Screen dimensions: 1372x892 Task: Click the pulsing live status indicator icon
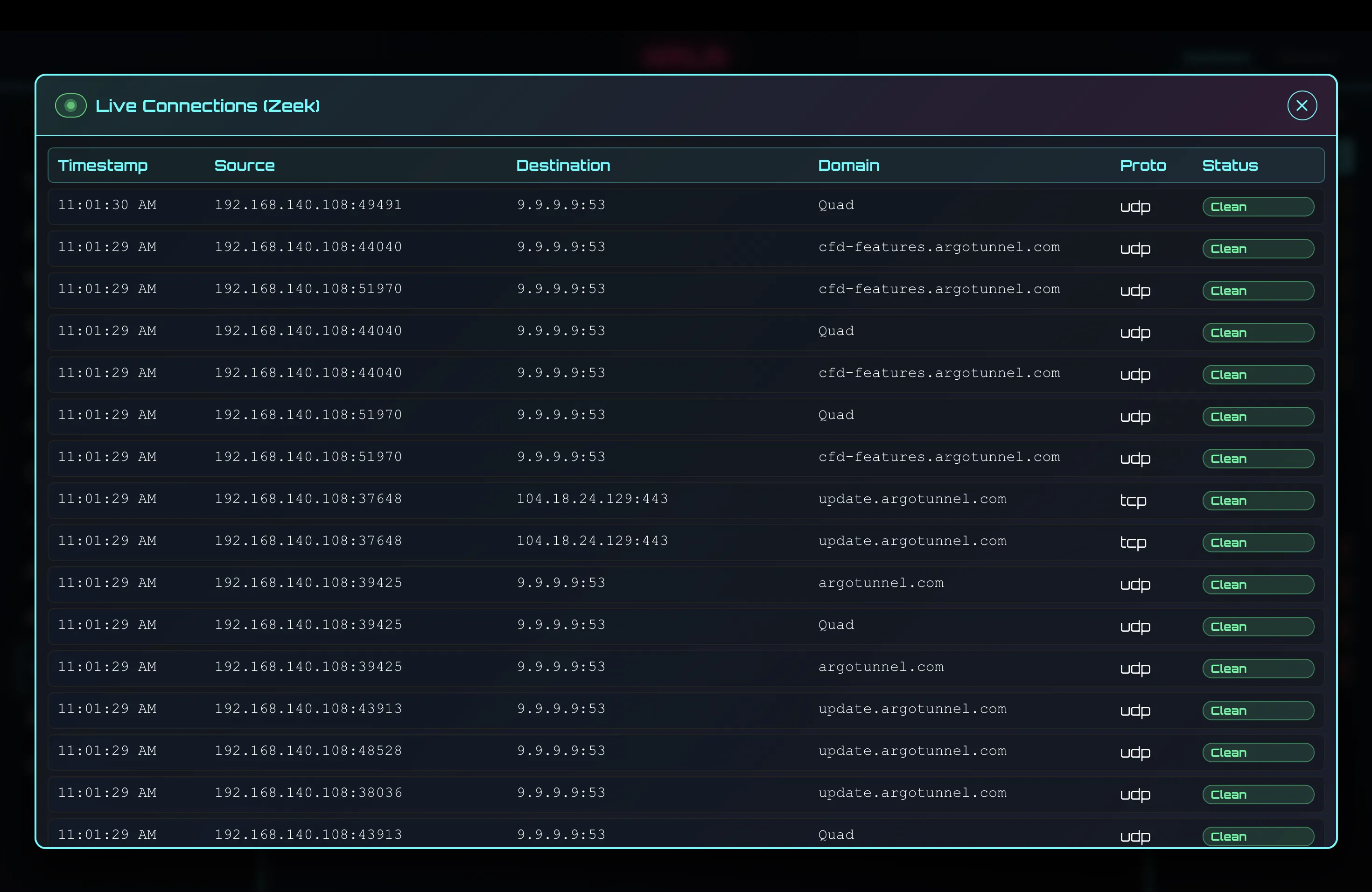[x=70, y=105]
